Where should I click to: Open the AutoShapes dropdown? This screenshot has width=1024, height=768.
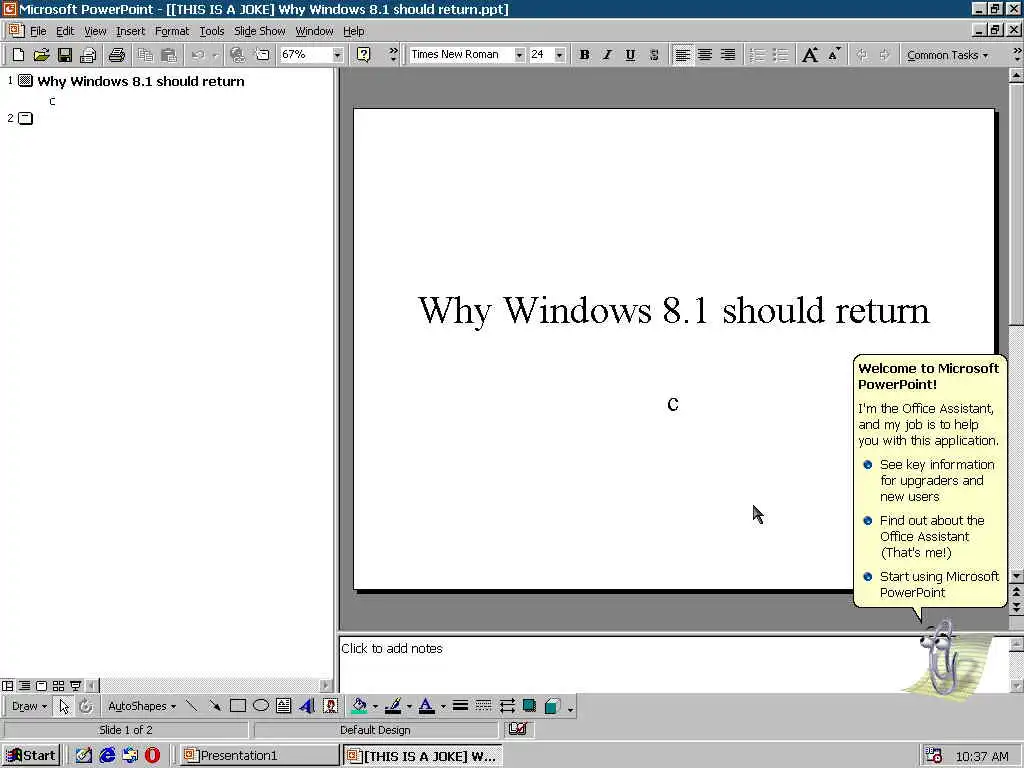pos(142,706)
